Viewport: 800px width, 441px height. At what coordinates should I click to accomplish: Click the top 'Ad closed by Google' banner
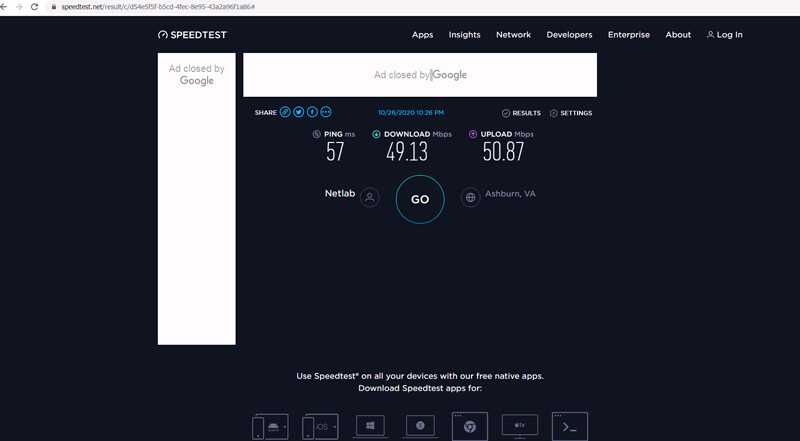click(x=420, y=75)
